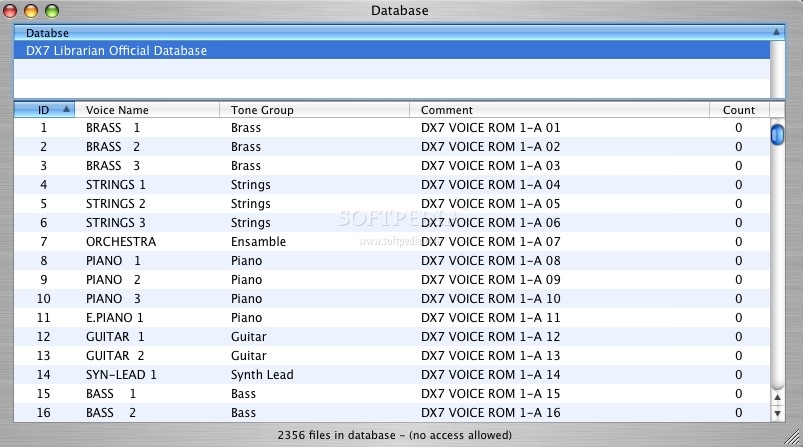Click the Guitar tone group in row 13

tap(248, 355)
